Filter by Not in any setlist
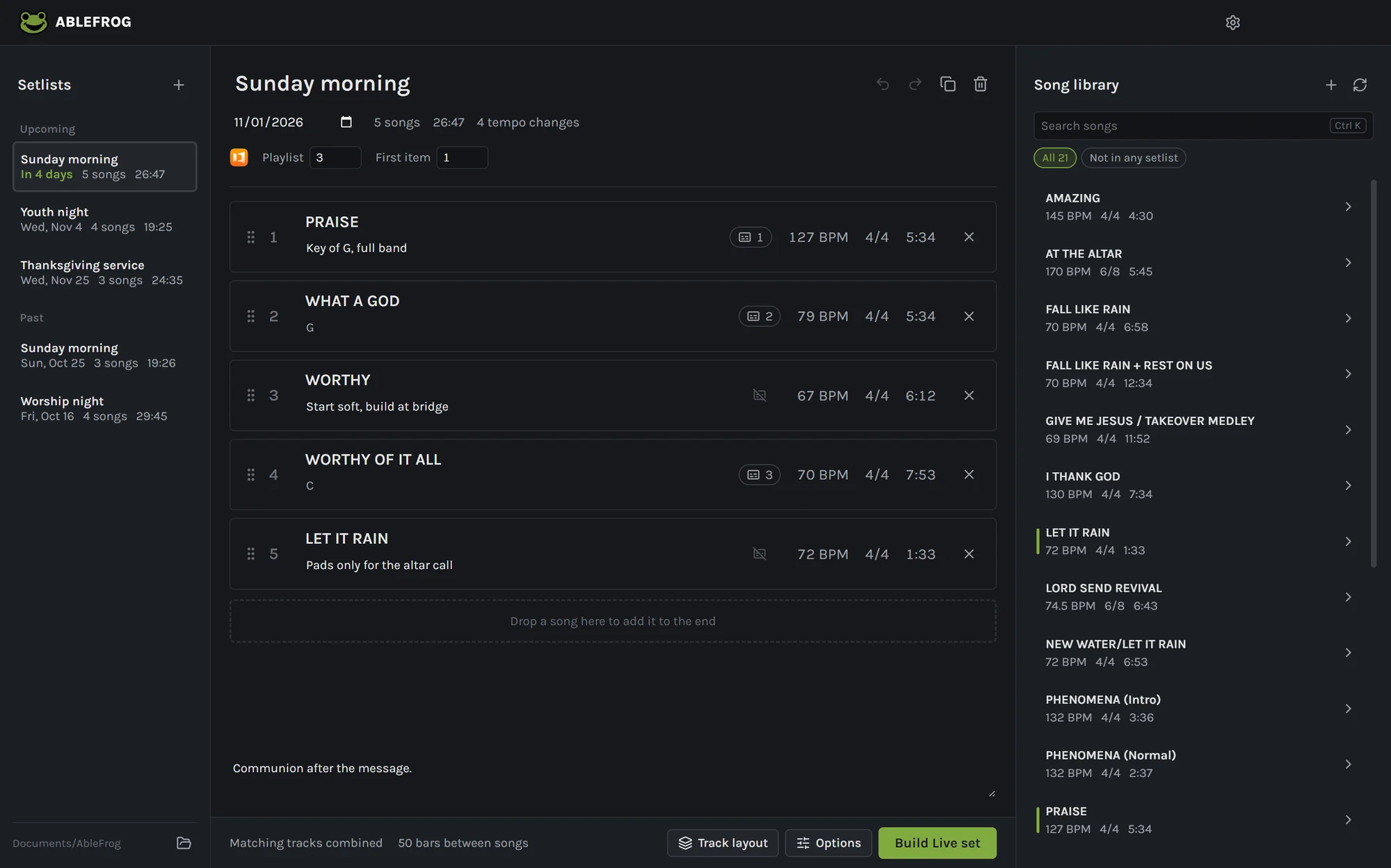This screenshot has height=868, width=1391. pyautogui.click(x=1134, y=158)
